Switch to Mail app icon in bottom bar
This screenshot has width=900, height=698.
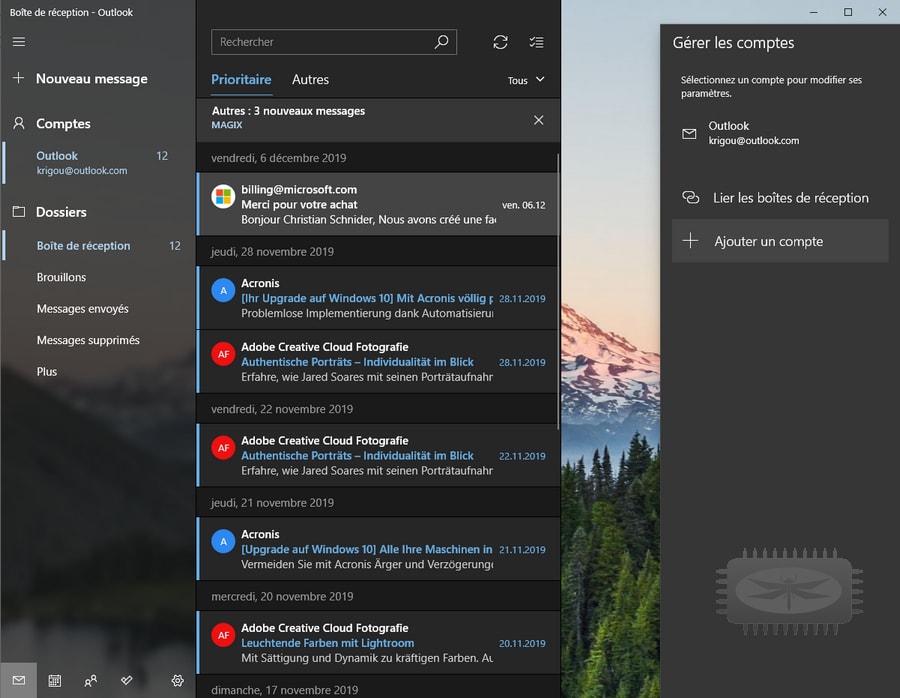click(x=18, y=680)
